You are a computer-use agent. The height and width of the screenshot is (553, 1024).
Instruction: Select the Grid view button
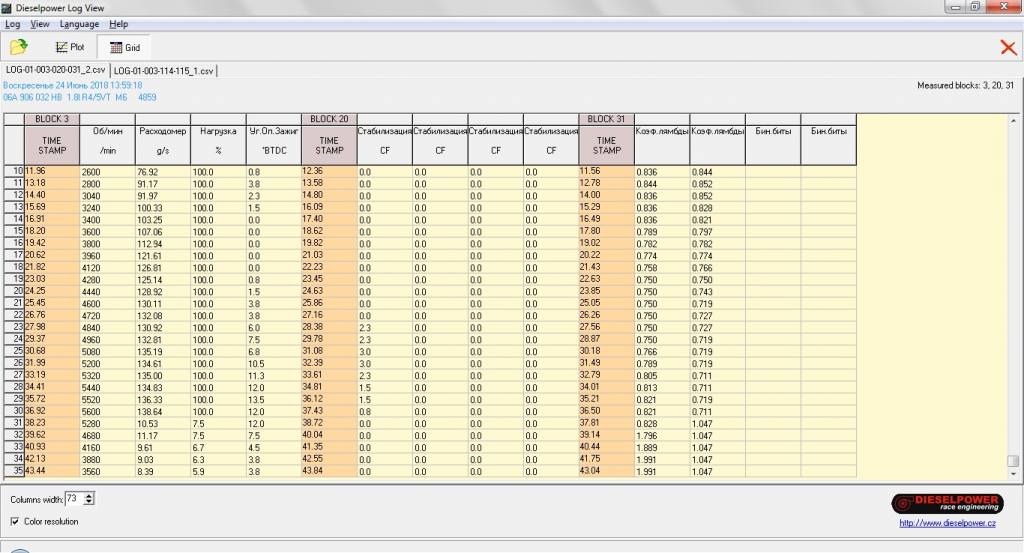124,47
